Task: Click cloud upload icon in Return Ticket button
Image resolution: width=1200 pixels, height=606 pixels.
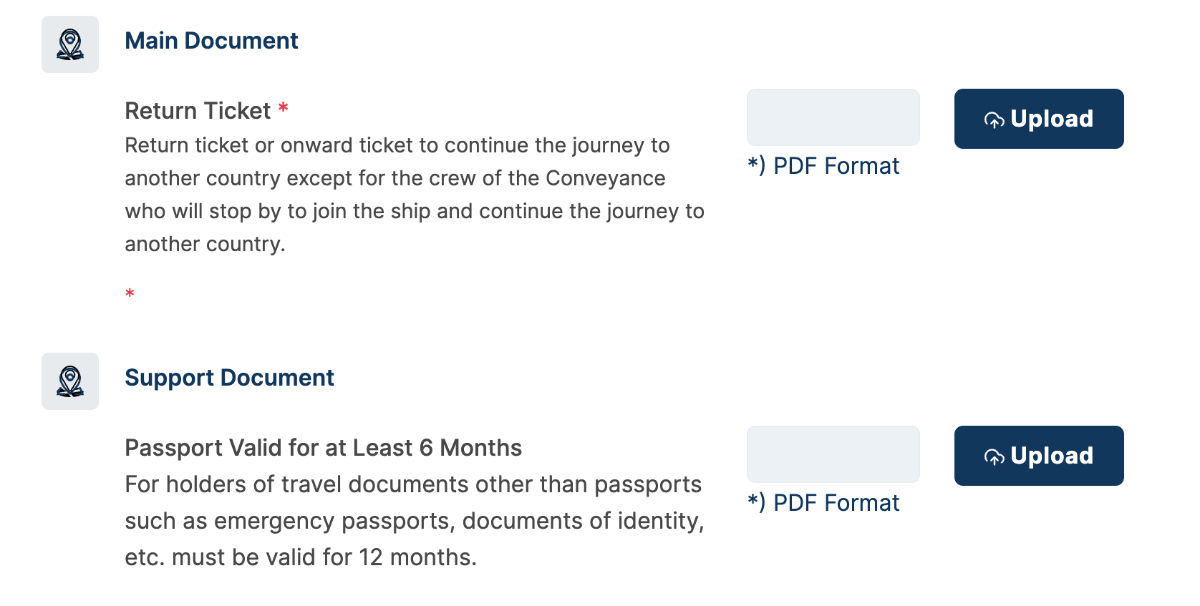Action: [x=994, y=120]
